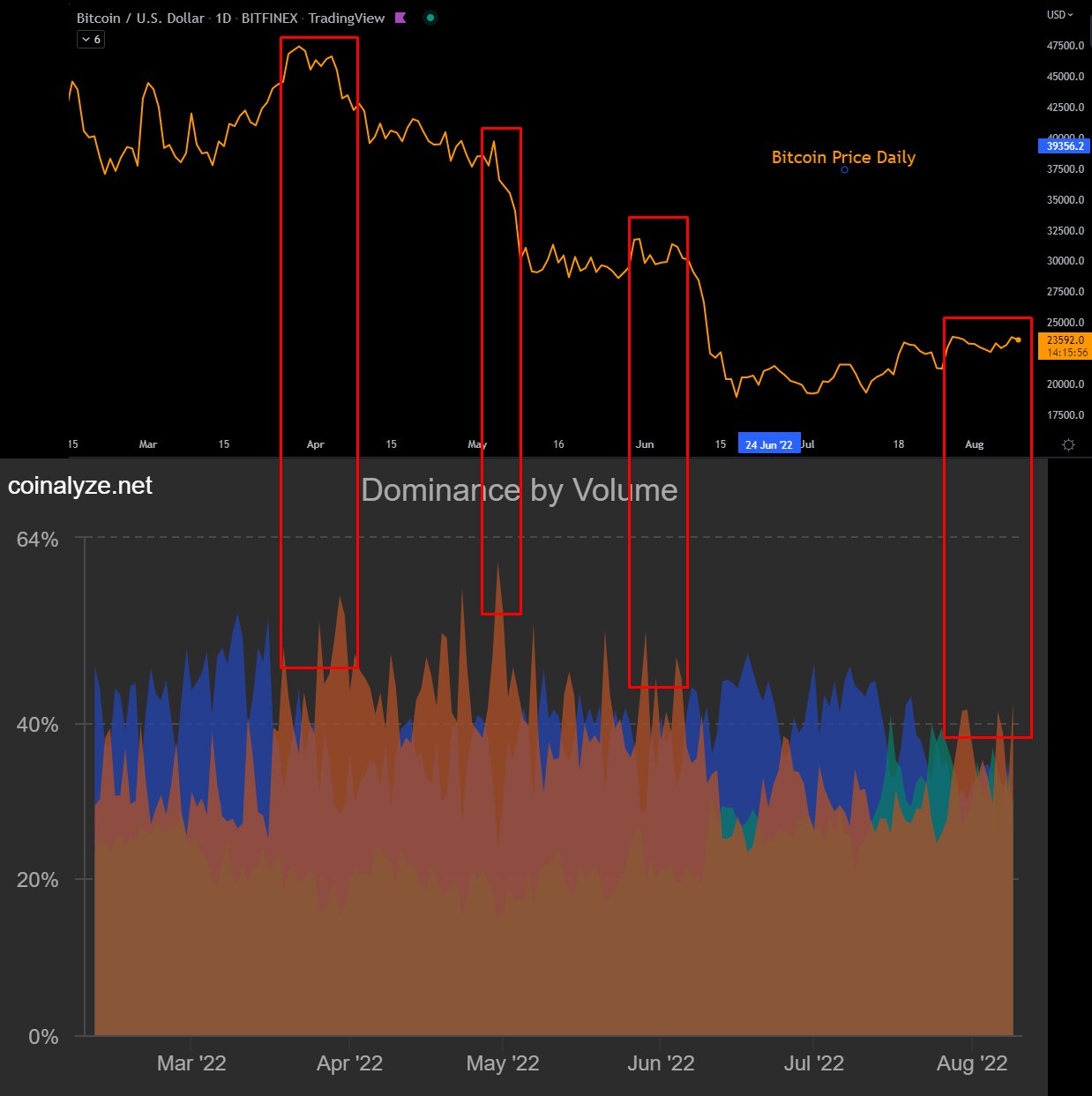Click the coinalyze.net watermark link
The image size is (1092, 1096).
tap(80, 486)
